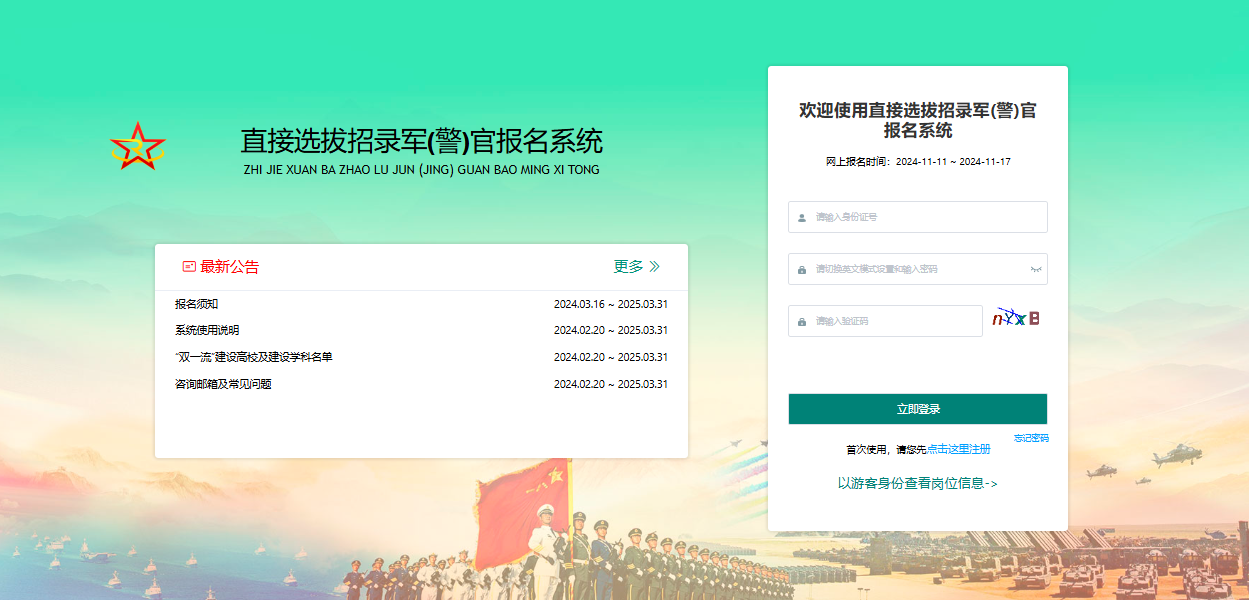This screenshot has height=600, width=1249.
Task: Click the user icon in ID field
Action: 802,217
